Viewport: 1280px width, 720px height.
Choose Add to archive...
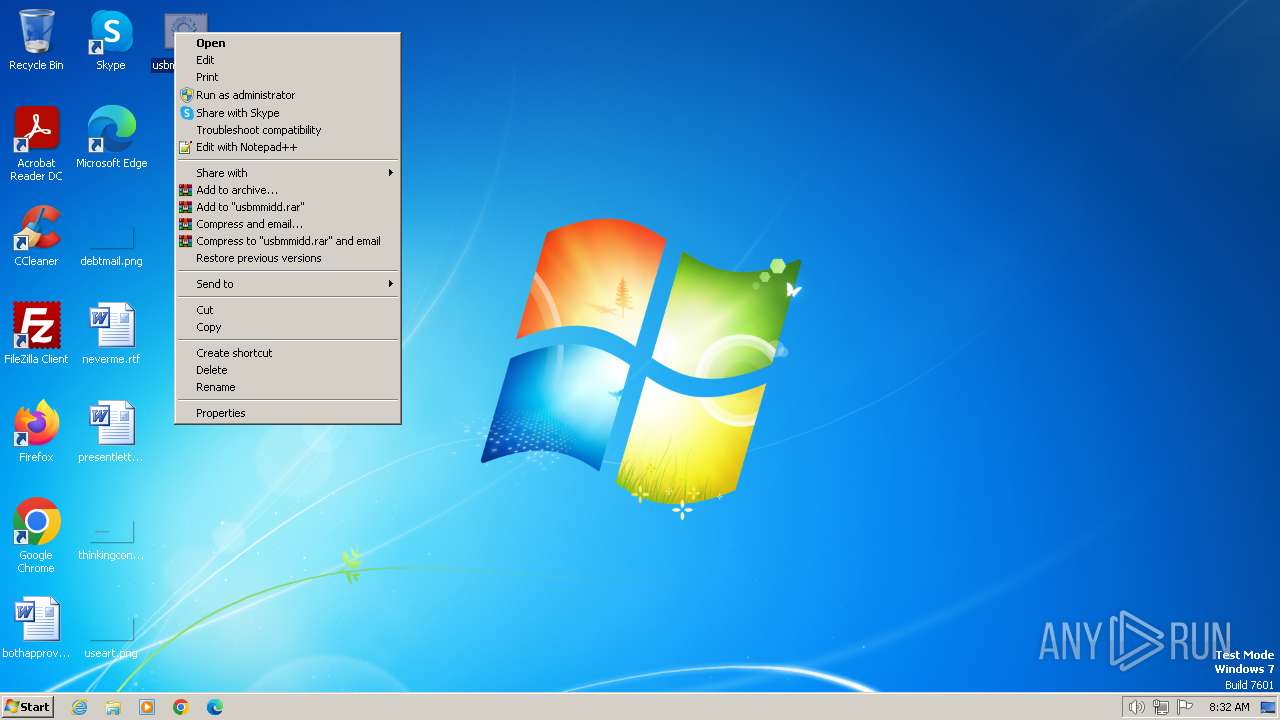(x=288, y=190)
